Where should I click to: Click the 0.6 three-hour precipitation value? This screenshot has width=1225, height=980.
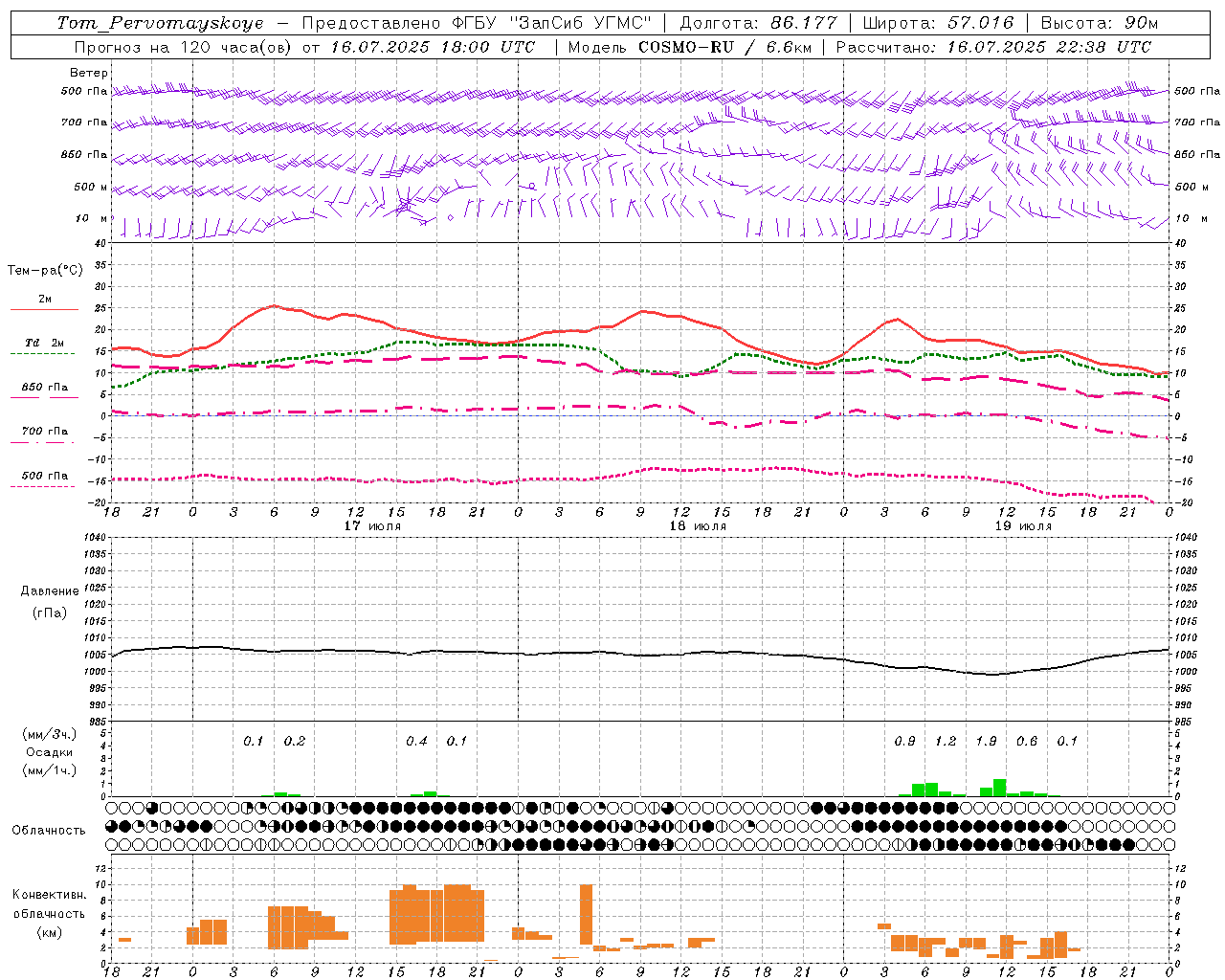click(x=1027, y=742)
